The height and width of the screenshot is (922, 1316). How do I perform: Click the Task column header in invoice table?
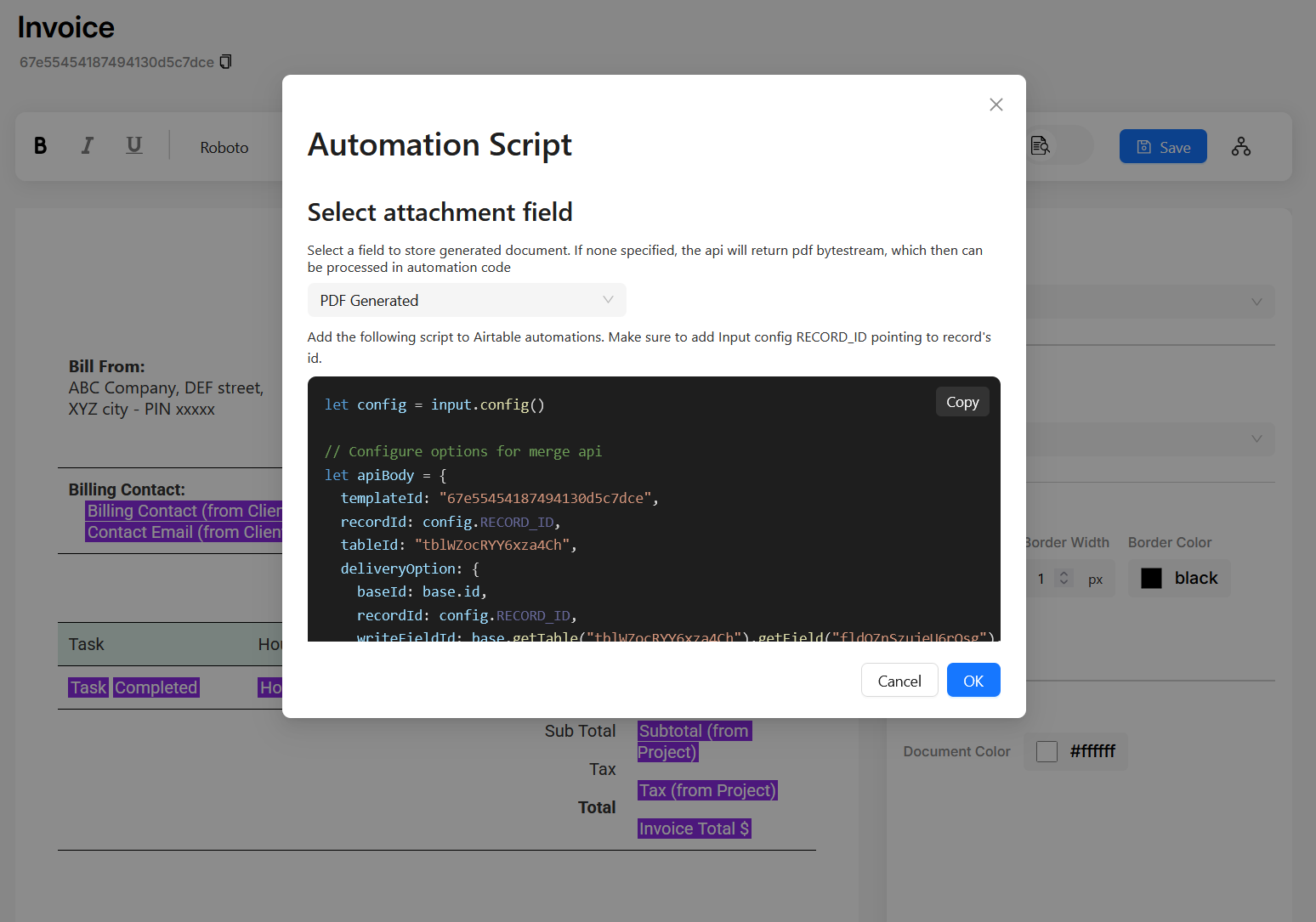pyautogui.click(x=87, y=644)
